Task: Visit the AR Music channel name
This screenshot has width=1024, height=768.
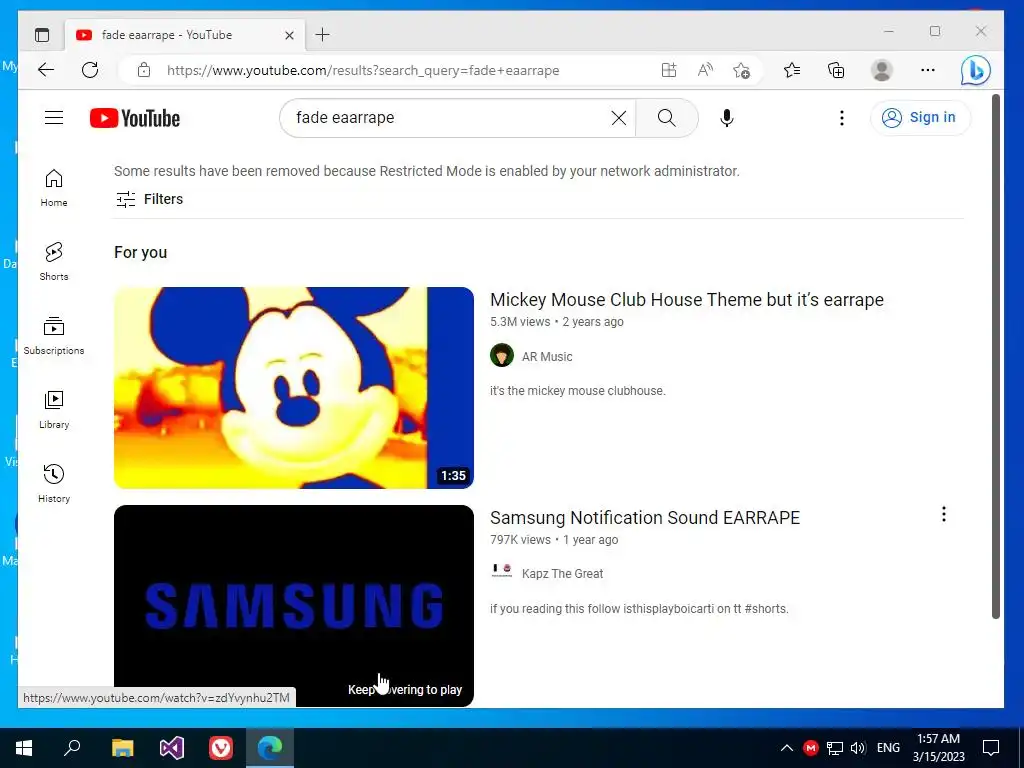Action: [x=547, y=357]
